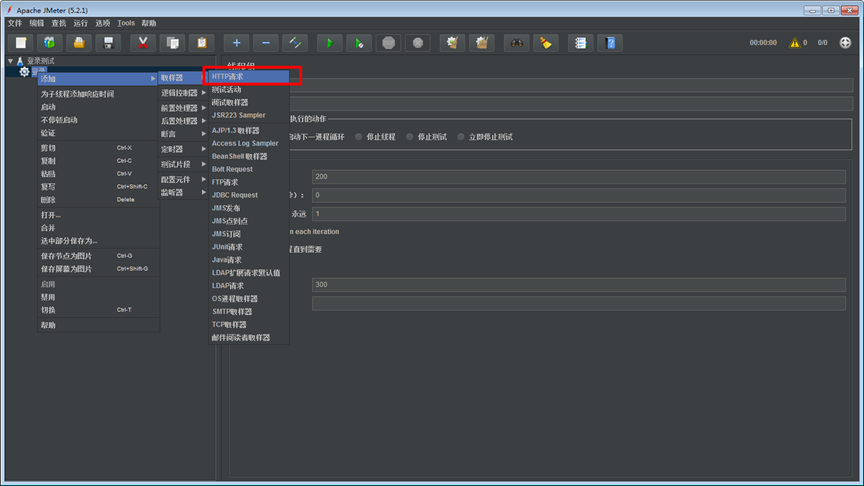Select the thread group gear icon
Screen dimensions: 864x486
[x=24, y=72]
